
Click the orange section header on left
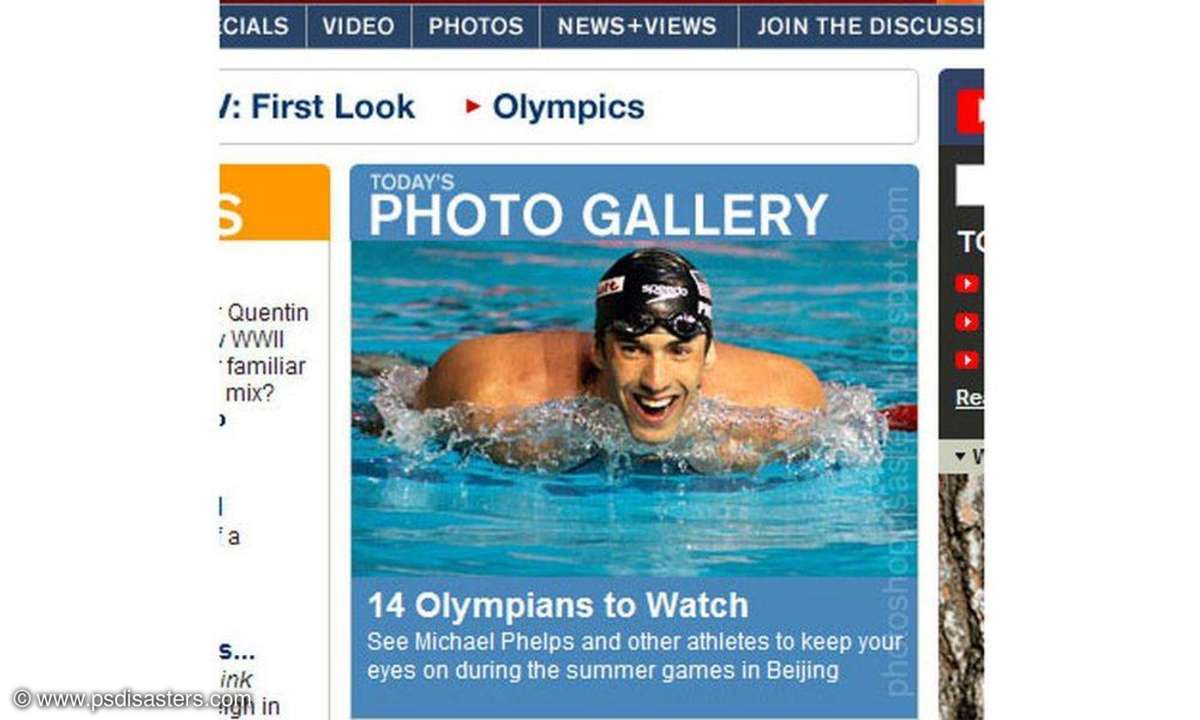pyautogui.click(x=274, y=202)
